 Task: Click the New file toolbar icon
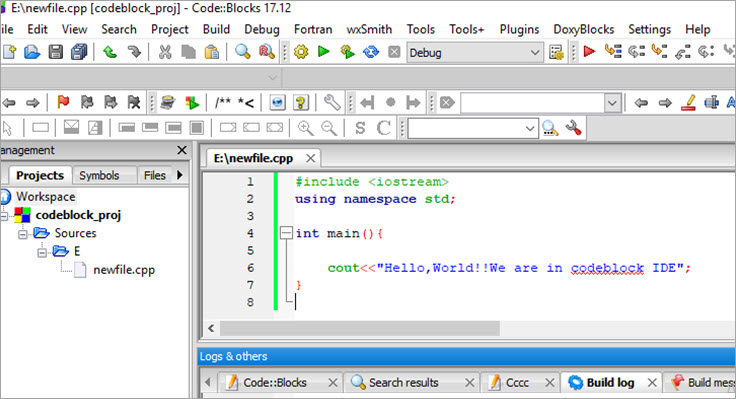[x=9, y=52]
